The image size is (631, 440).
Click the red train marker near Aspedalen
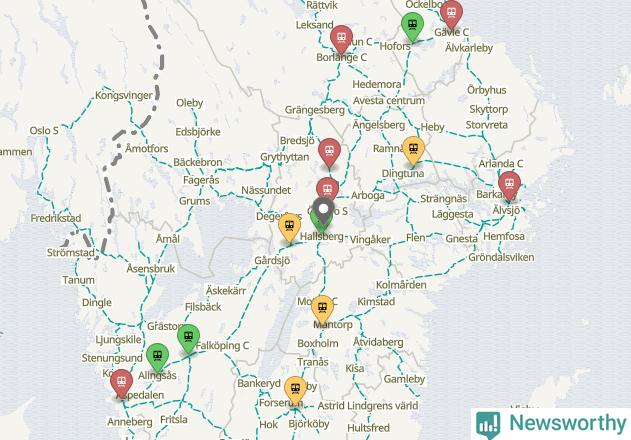[121, 383]
